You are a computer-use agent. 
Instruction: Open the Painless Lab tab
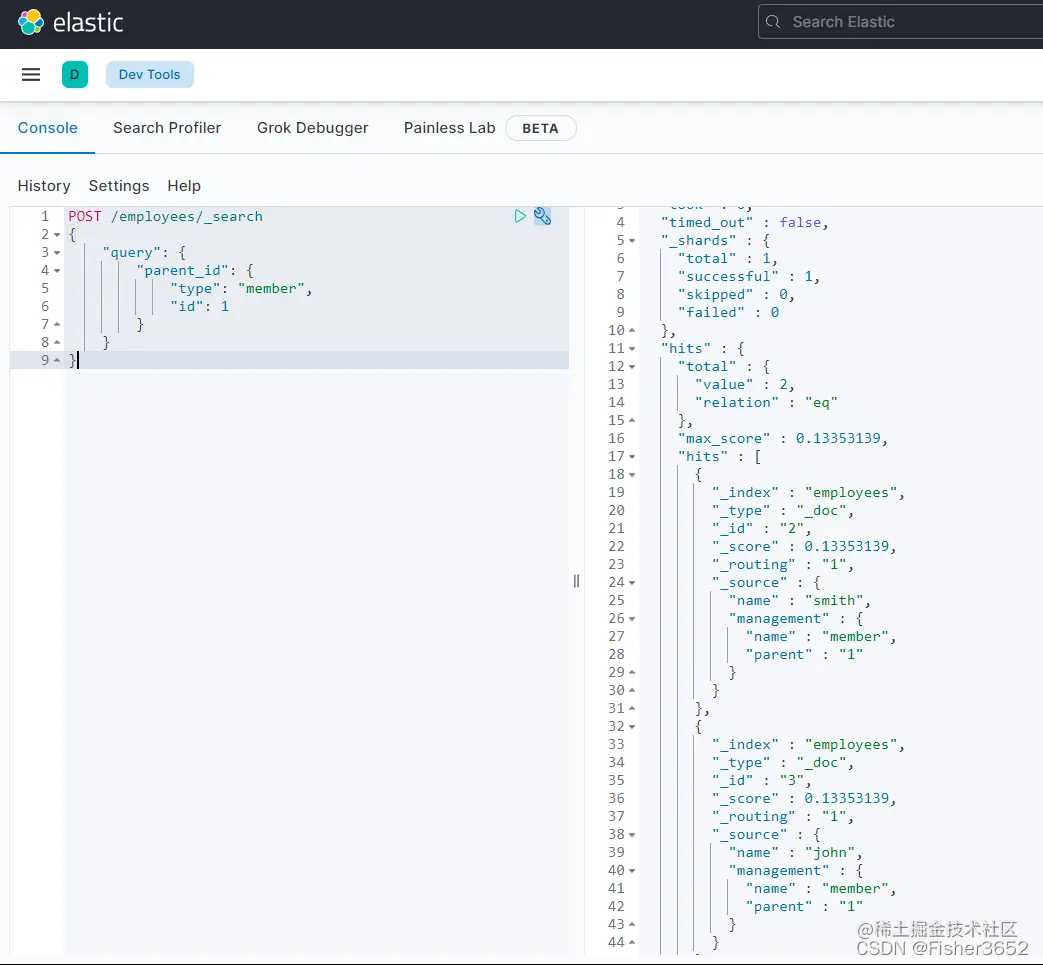(x=450, y=128)
